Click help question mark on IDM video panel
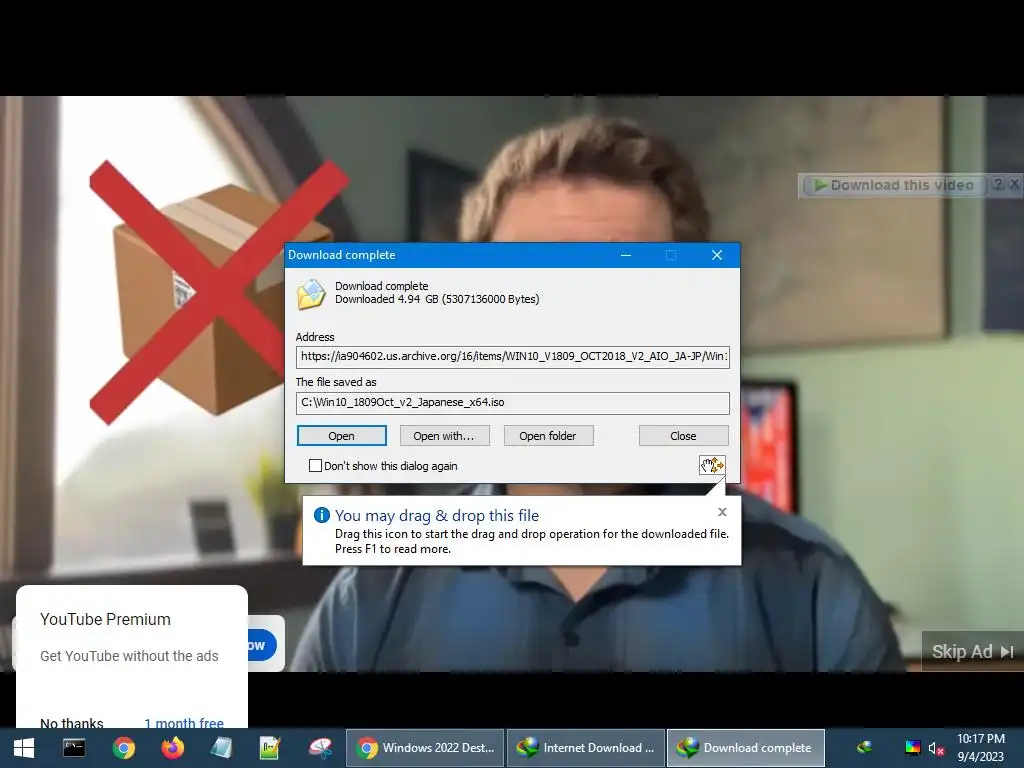Image resolution: width=1024 pixels, height=768 pixels. click(998, 185)
